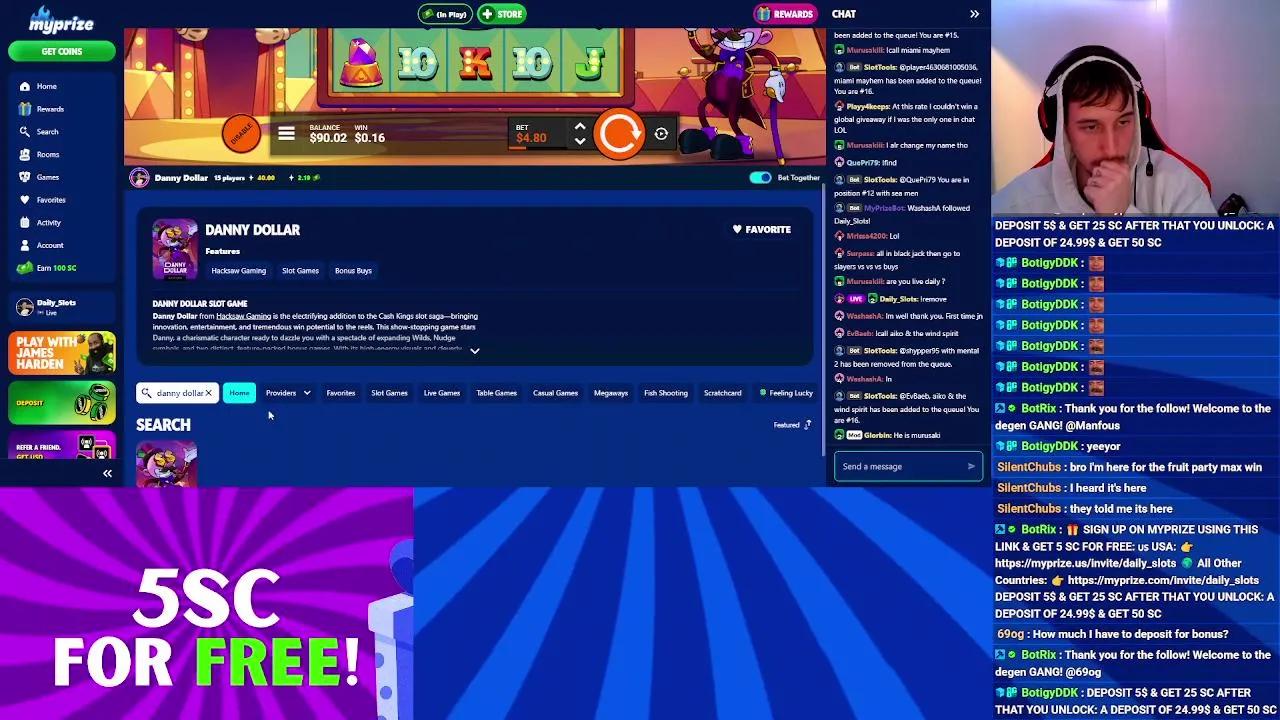1280x720 pixels.
Task: Open the Games sidebar section
Action: (46, 177)
